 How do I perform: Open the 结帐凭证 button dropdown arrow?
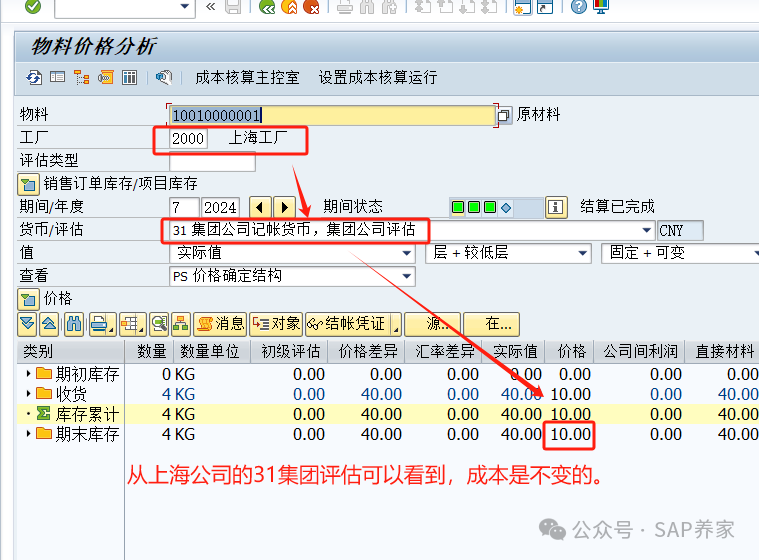coord(396,324)
